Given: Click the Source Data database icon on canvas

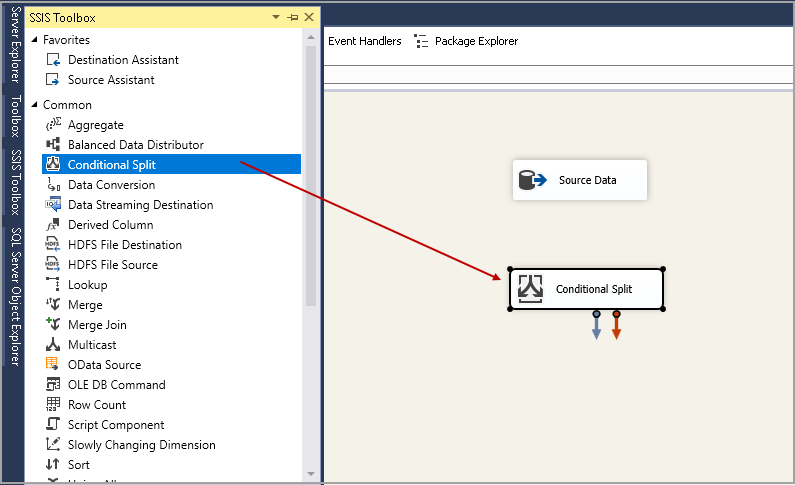Looking at the screenshot, I should [533, 180].
